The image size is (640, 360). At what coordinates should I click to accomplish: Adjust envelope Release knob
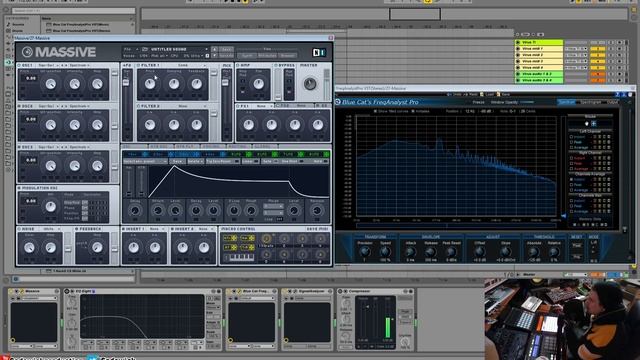tap(317, 211)
